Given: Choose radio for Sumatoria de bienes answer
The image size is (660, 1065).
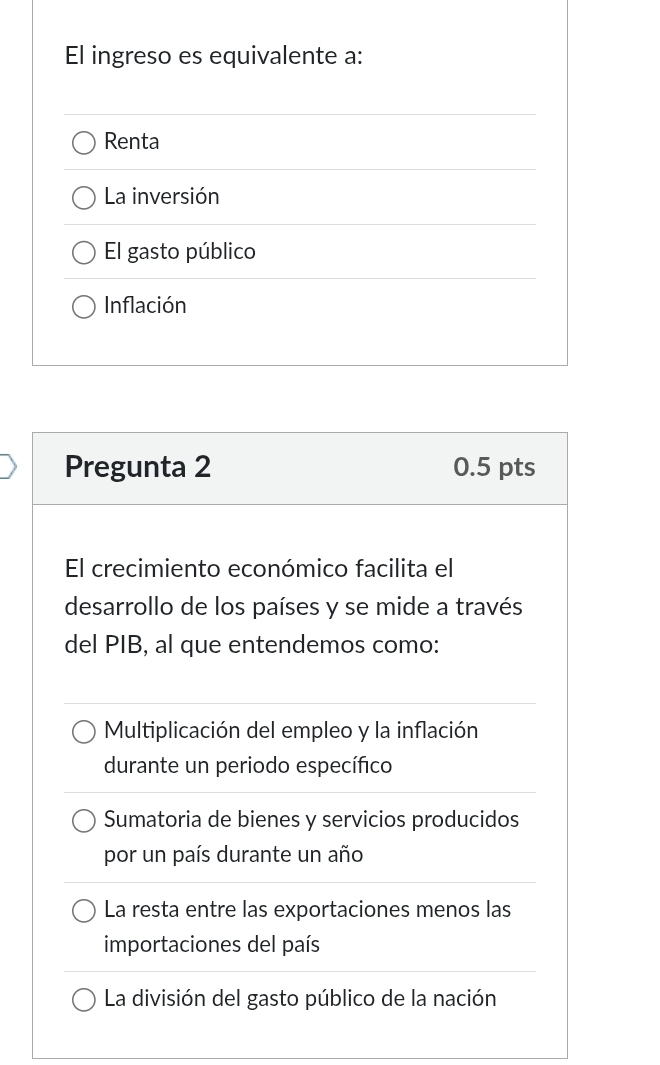Looking at the screenshot, I should (x=84, y=821).
